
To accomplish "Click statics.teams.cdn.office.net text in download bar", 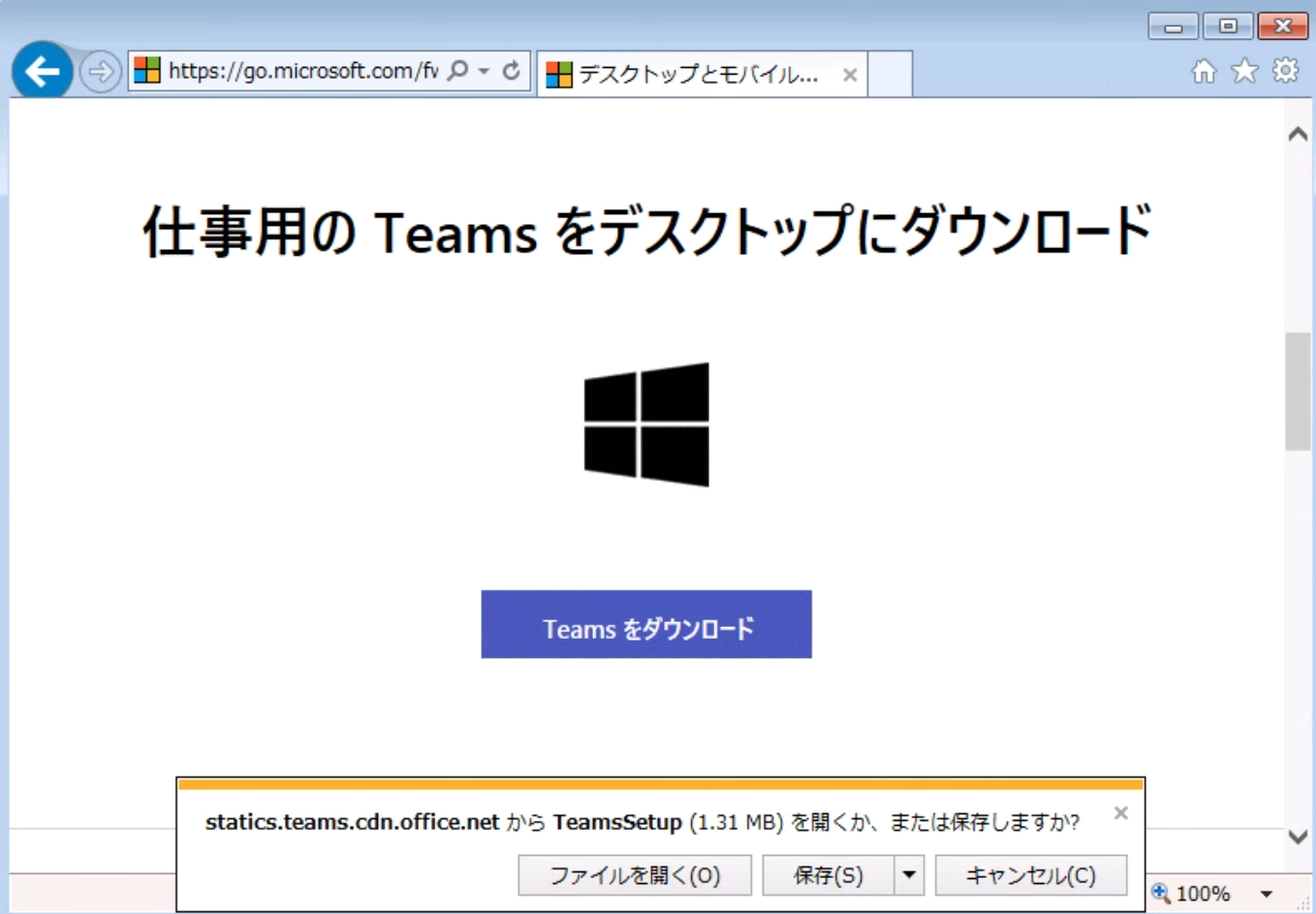I will [x=352, y=822].
